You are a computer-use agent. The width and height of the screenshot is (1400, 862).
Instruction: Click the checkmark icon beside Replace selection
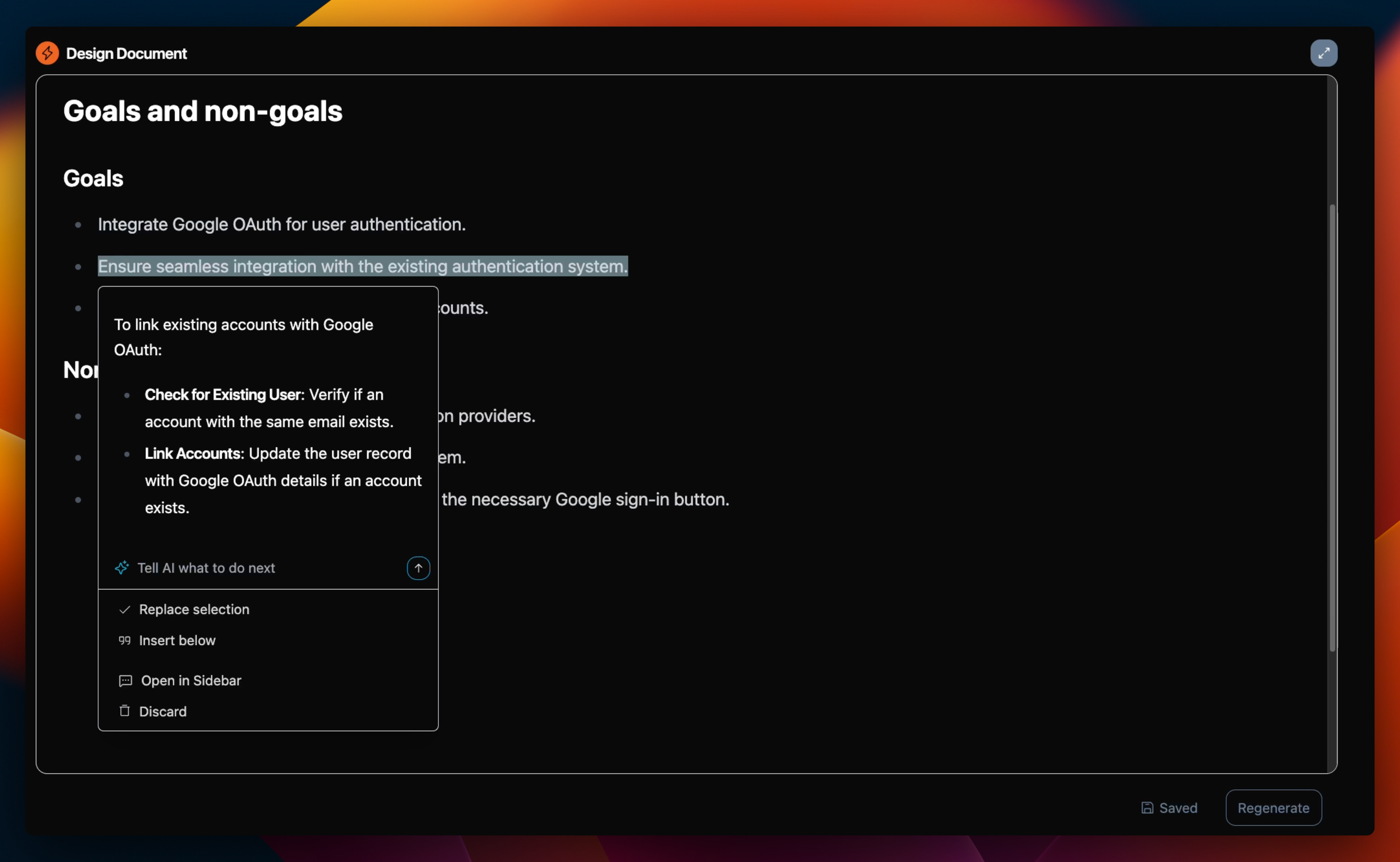(x=124, y=609)
